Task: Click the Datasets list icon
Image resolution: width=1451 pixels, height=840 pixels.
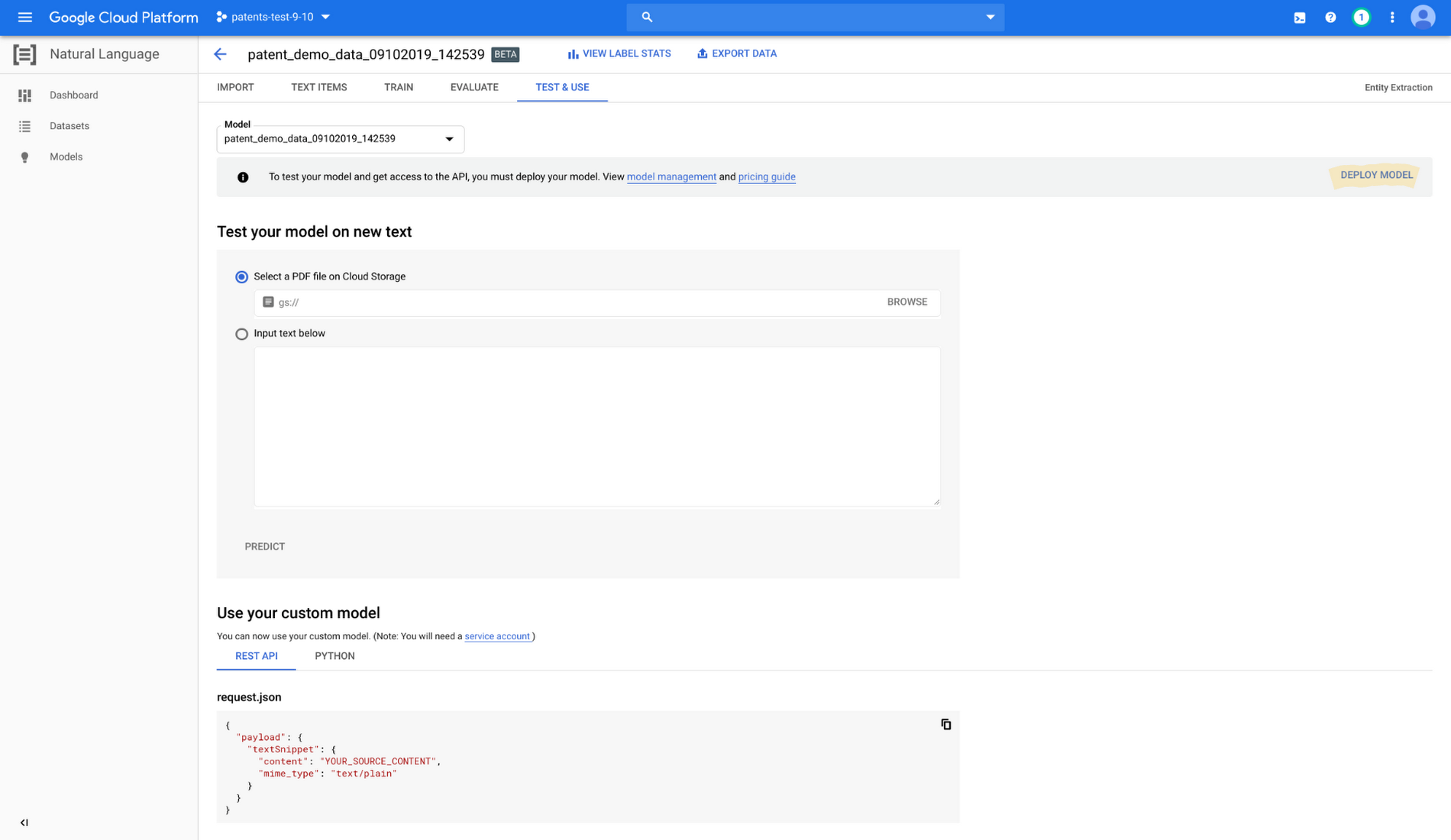Action: click(x=24, y=126)
